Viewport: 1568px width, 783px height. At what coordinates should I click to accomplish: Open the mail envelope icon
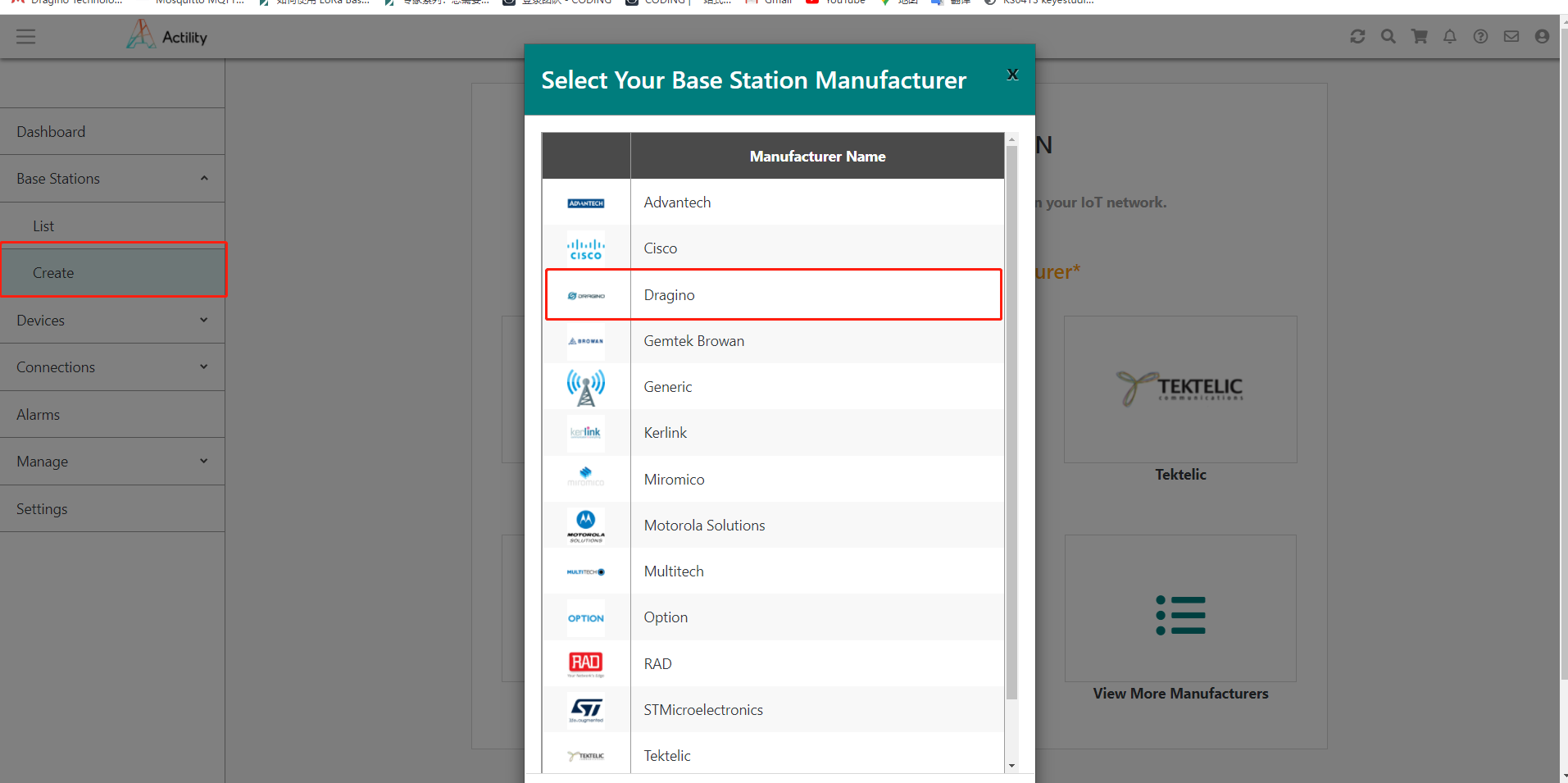[1511, 36]
